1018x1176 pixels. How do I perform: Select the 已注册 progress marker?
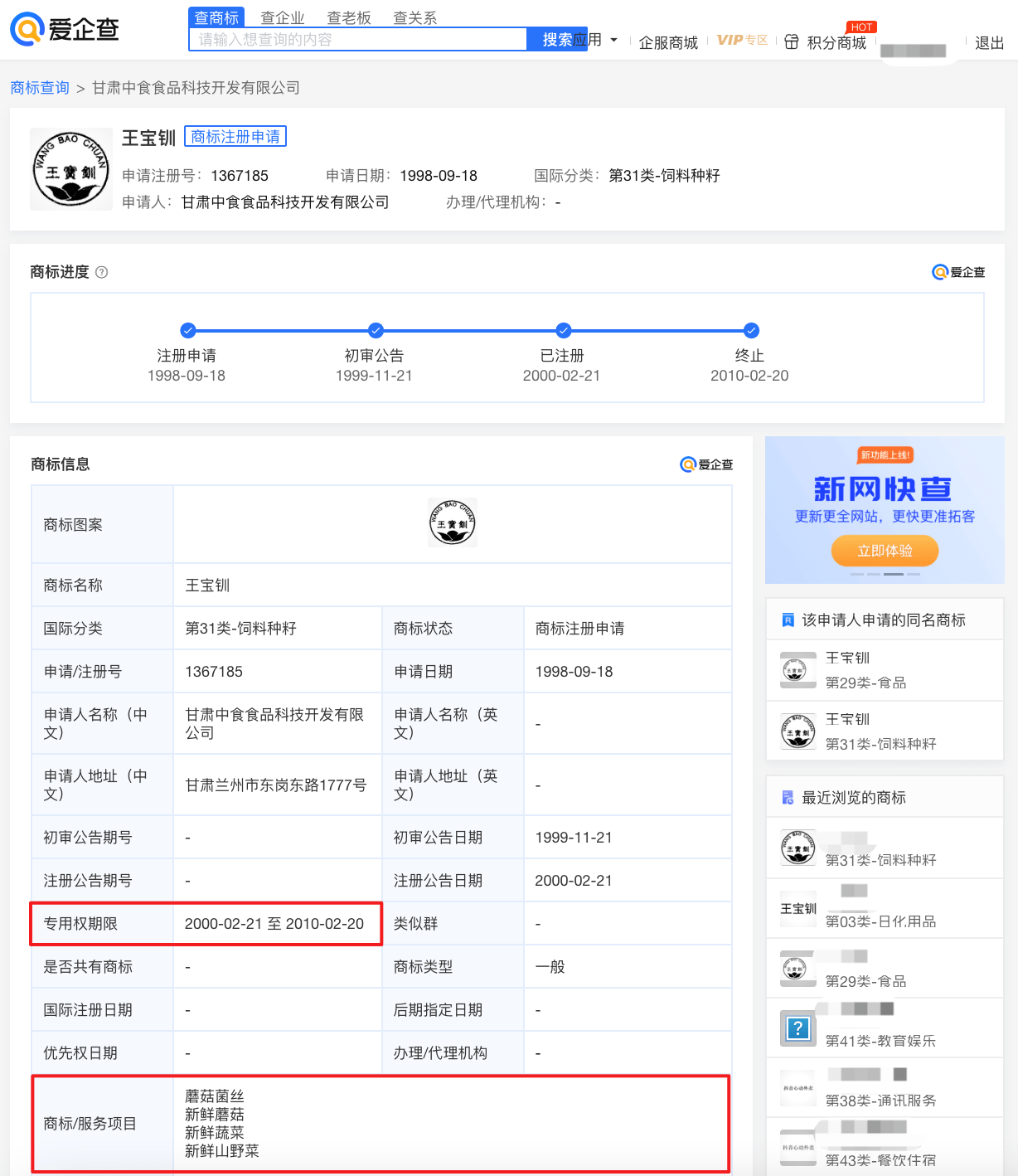pos(564,330)
